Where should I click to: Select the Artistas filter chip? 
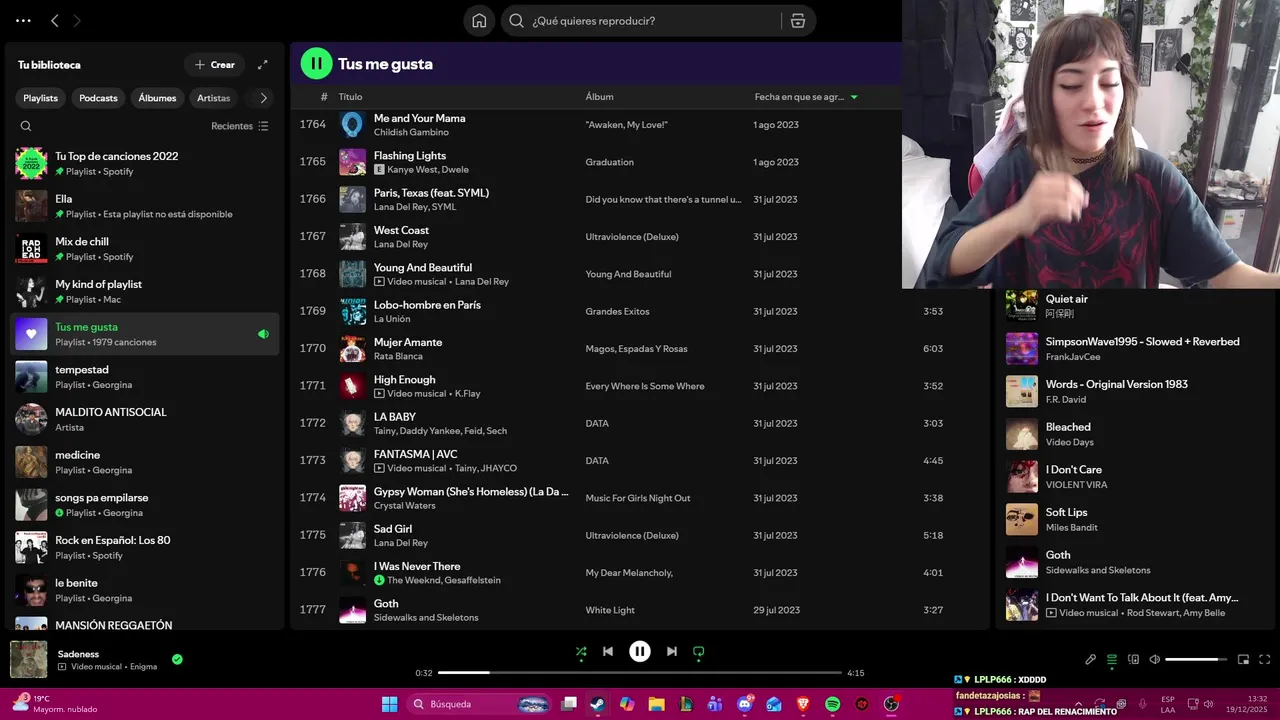pos(214,98)
